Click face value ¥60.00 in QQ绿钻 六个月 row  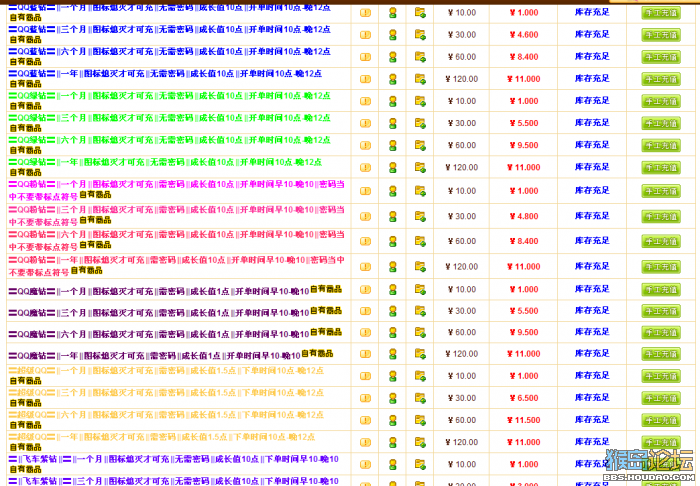click(462, 145)
